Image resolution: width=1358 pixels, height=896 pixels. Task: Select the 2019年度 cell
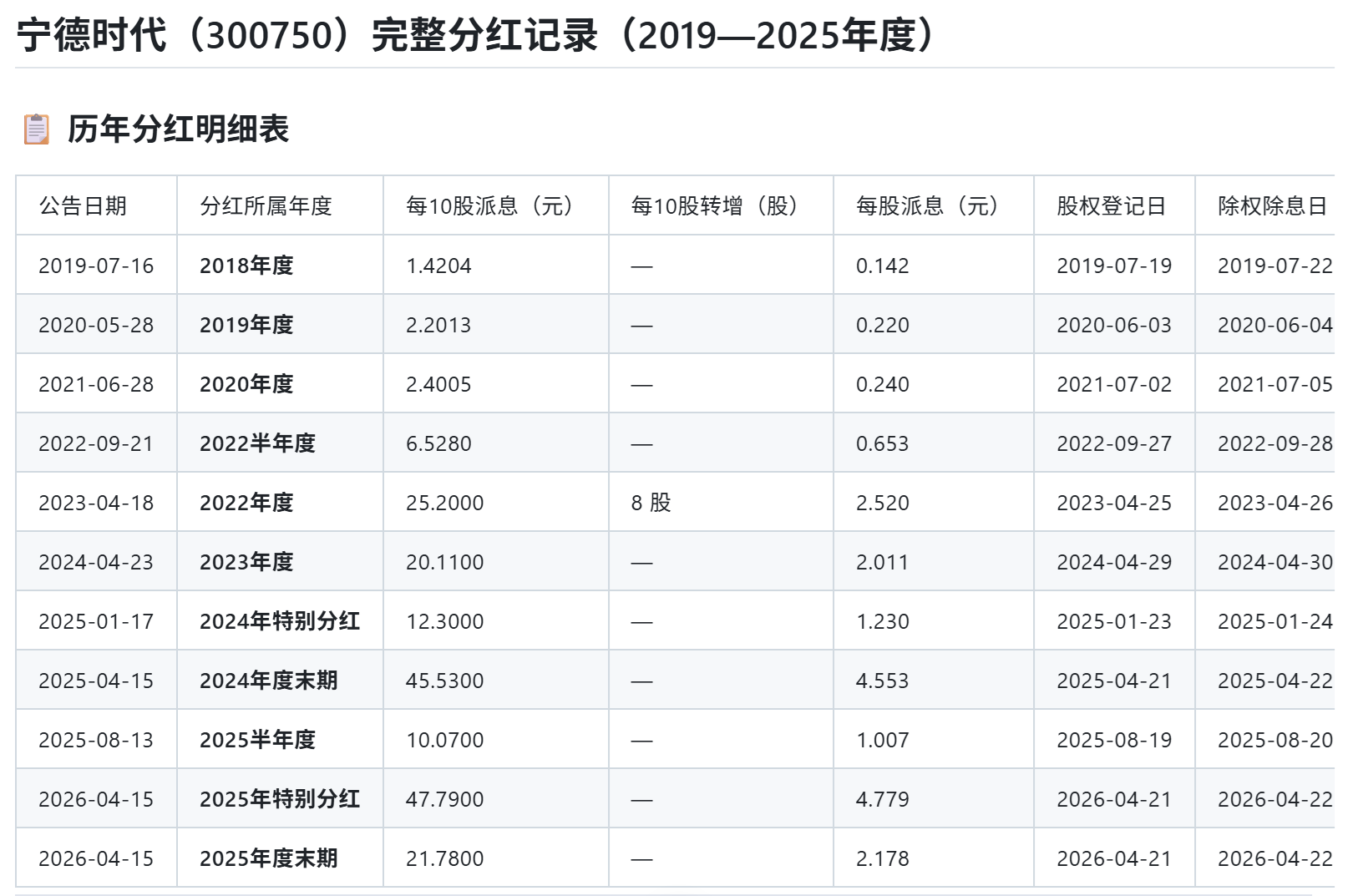pos(246,325)
